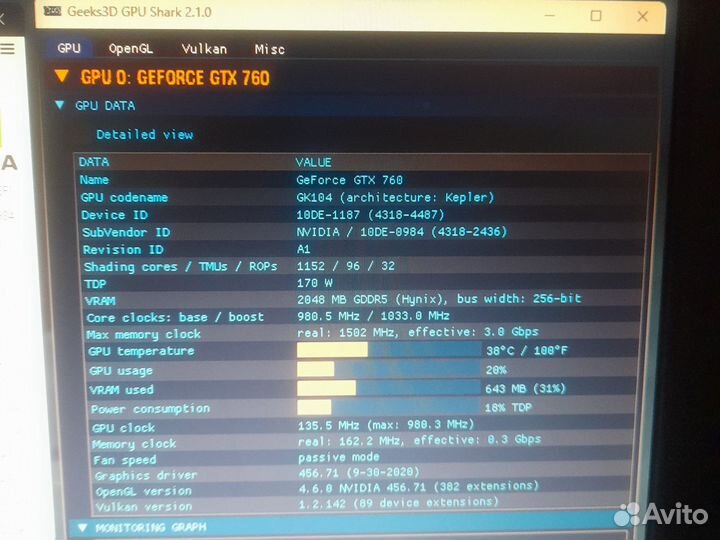Select the Memory clock label
Screen dimensions: 720x540
(x=134, y=444)
